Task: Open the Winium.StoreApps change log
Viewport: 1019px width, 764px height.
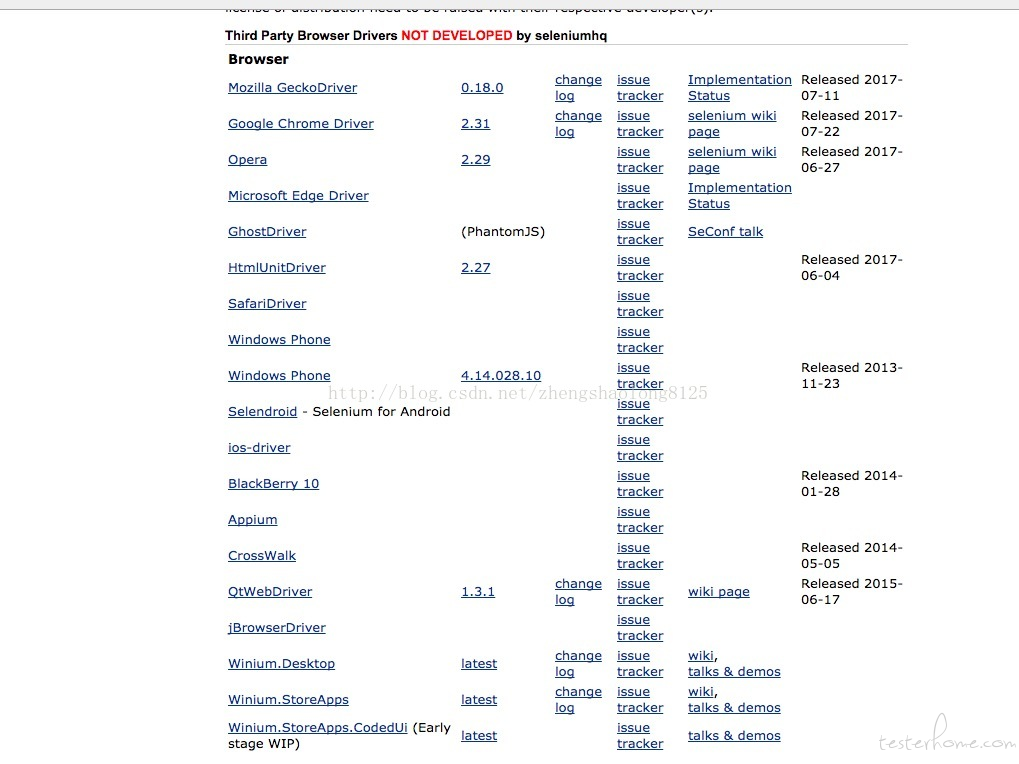Action: tap(578, 700)
